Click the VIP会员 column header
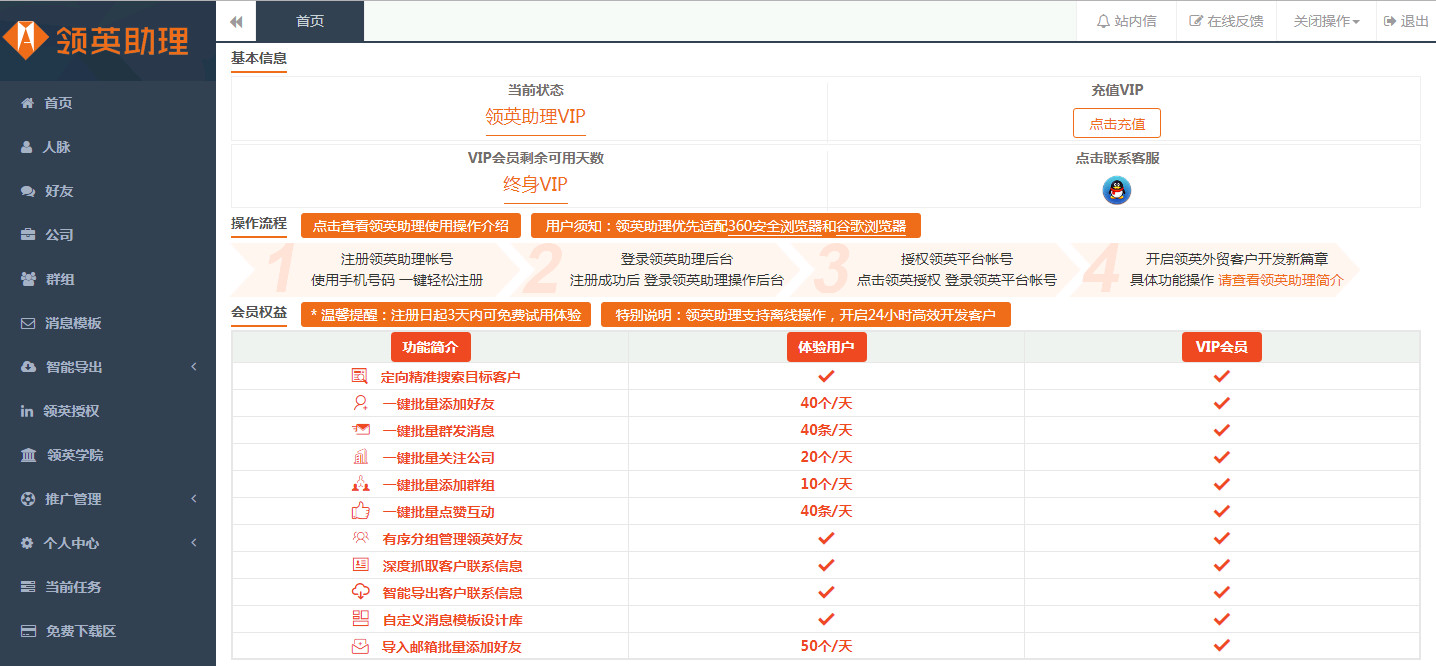The height and width of the screenshot is (666, 1436). pyautogui.click(x=1221, y=347)
